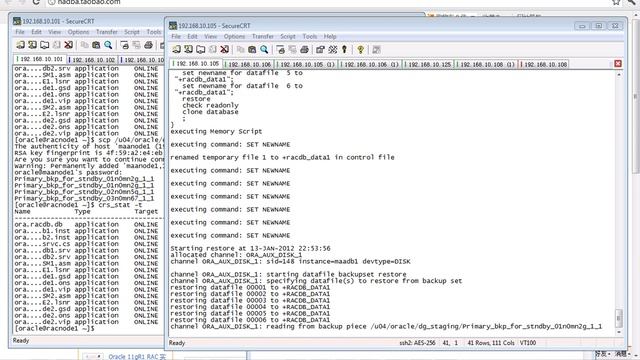Image resolution: width=640 pixels, height=360 pixels.
Task: Open Help menu in 192.168.10.105 window
Action: coord(330,36)
